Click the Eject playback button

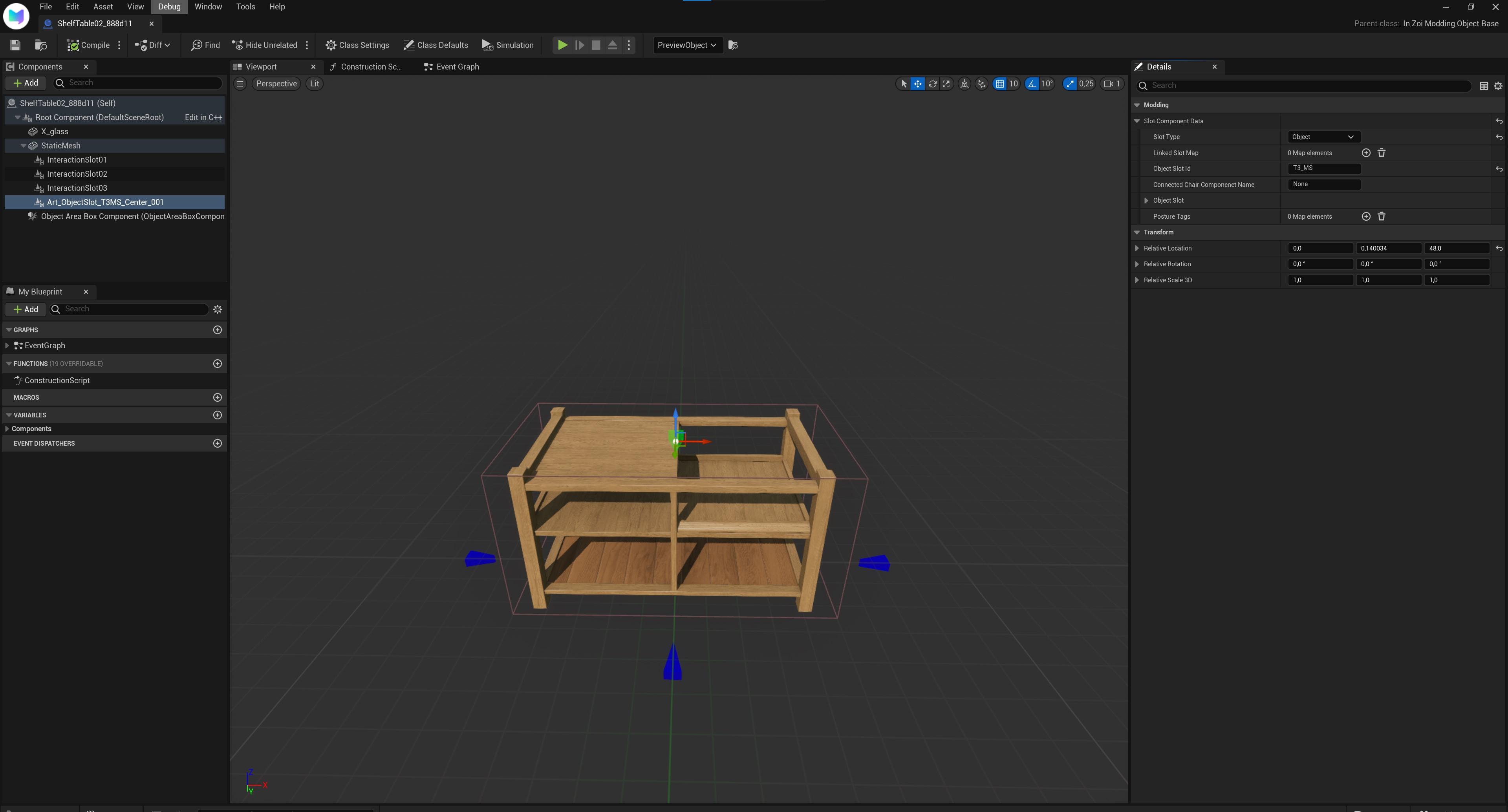(612, 45)
